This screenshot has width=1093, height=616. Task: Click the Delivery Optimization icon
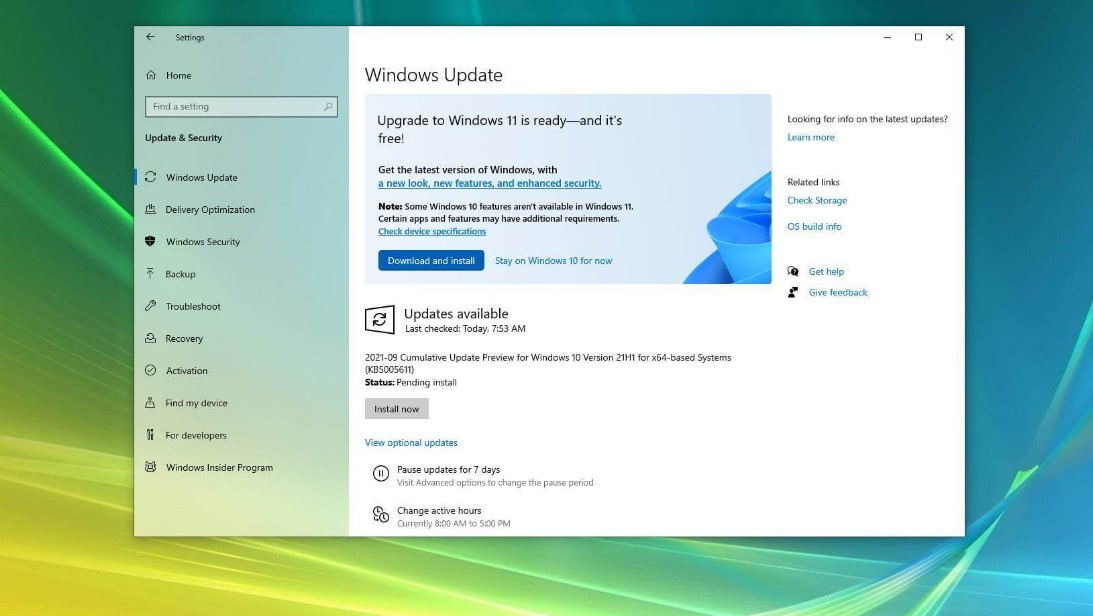(x=151, y=209)
